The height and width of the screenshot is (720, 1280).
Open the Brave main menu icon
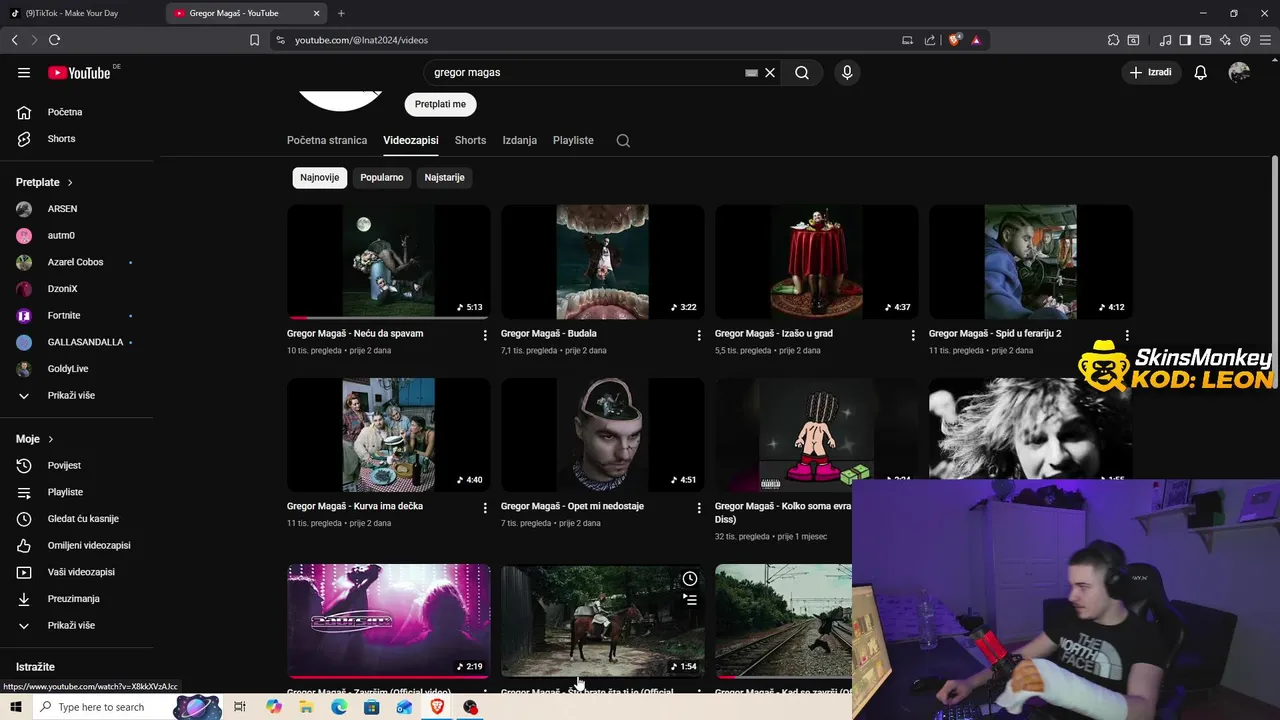pyautogui.click(x=1265, y=40)
